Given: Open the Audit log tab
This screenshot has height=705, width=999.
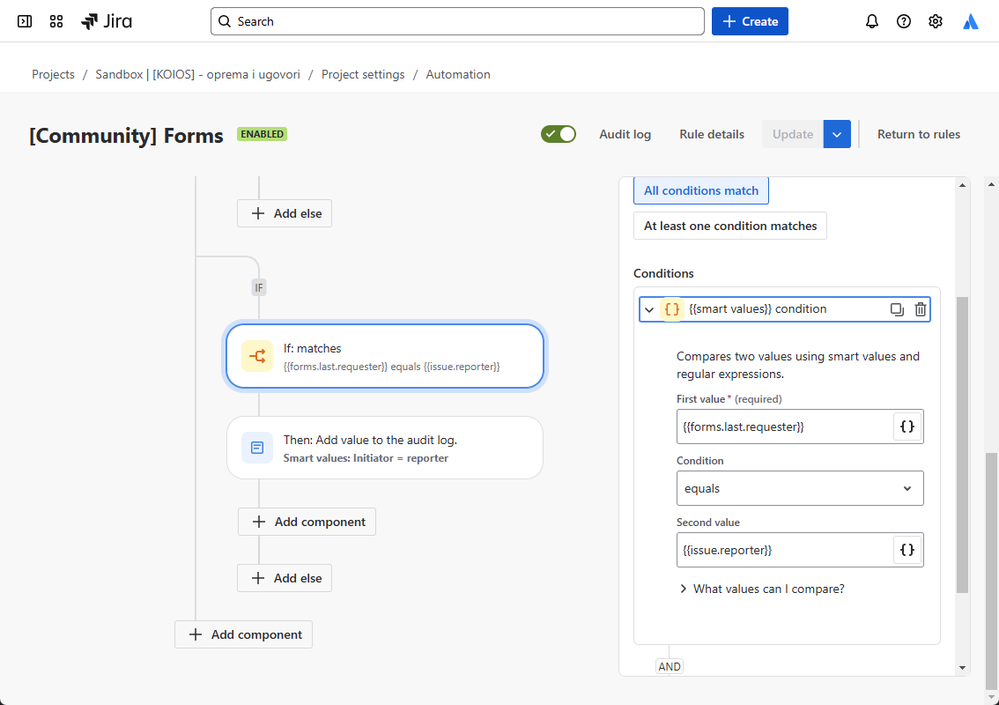Looking at the screenshot, I should pos(625,134).
